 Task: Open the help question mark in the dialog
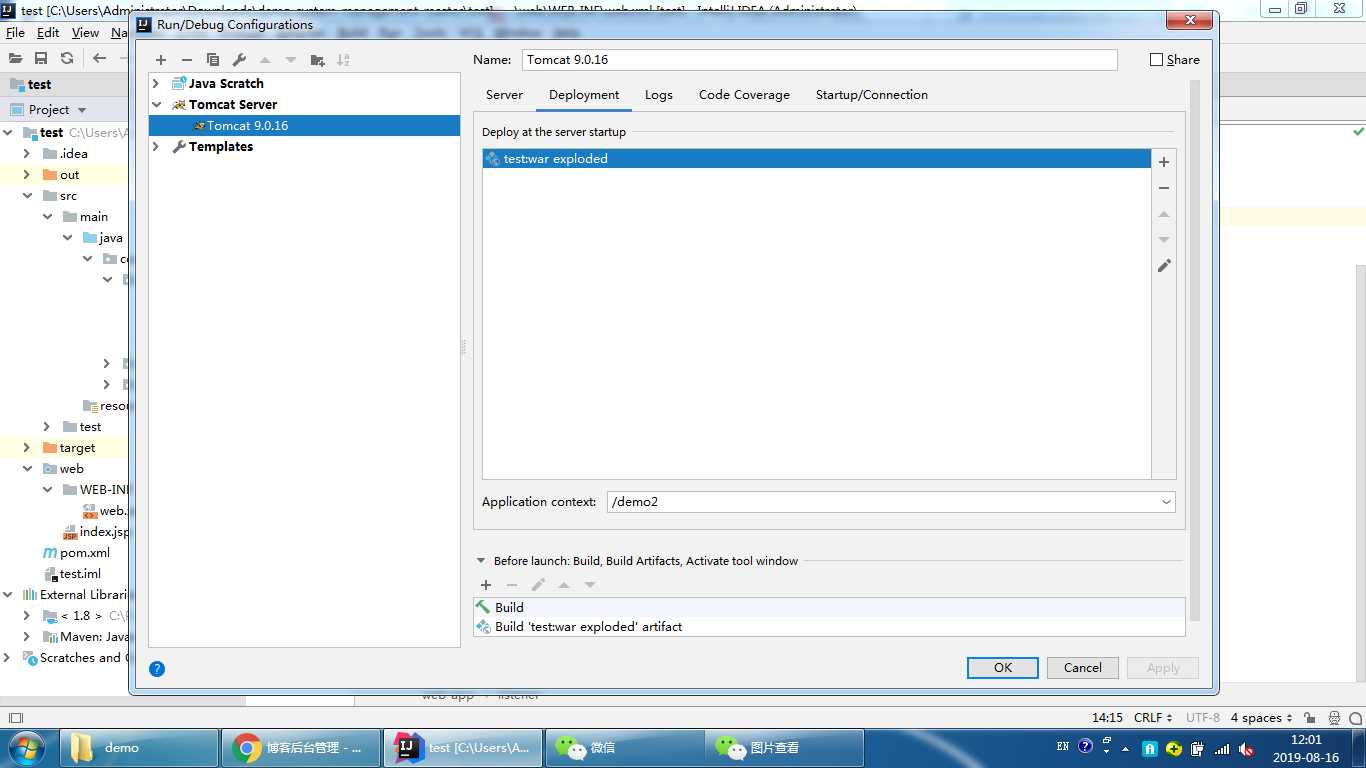coord(157,669)
